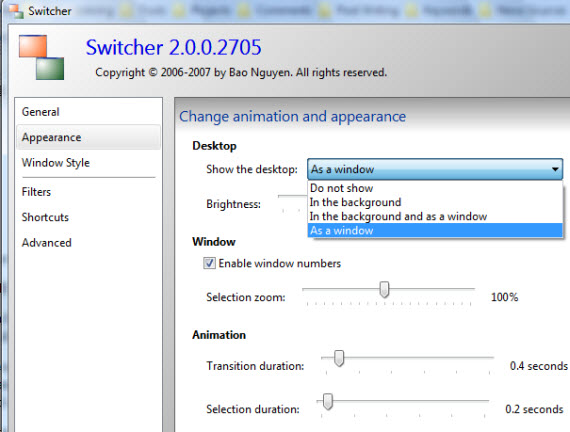
Task: Open the General settings page
Action: click(x=88, y=112)
